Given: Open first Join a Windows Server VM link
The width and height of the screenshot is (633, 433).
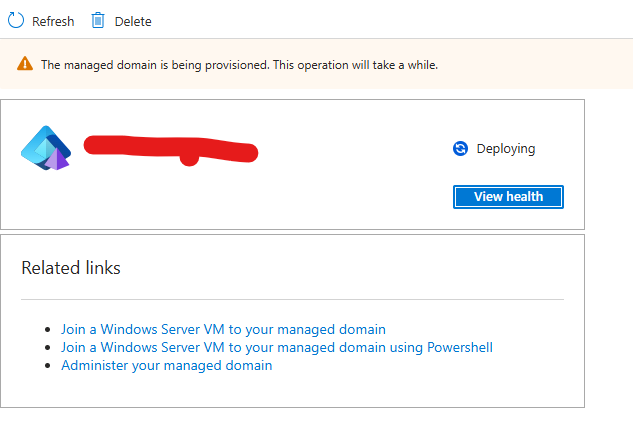Looking at the screenshot, I should 223,329.
